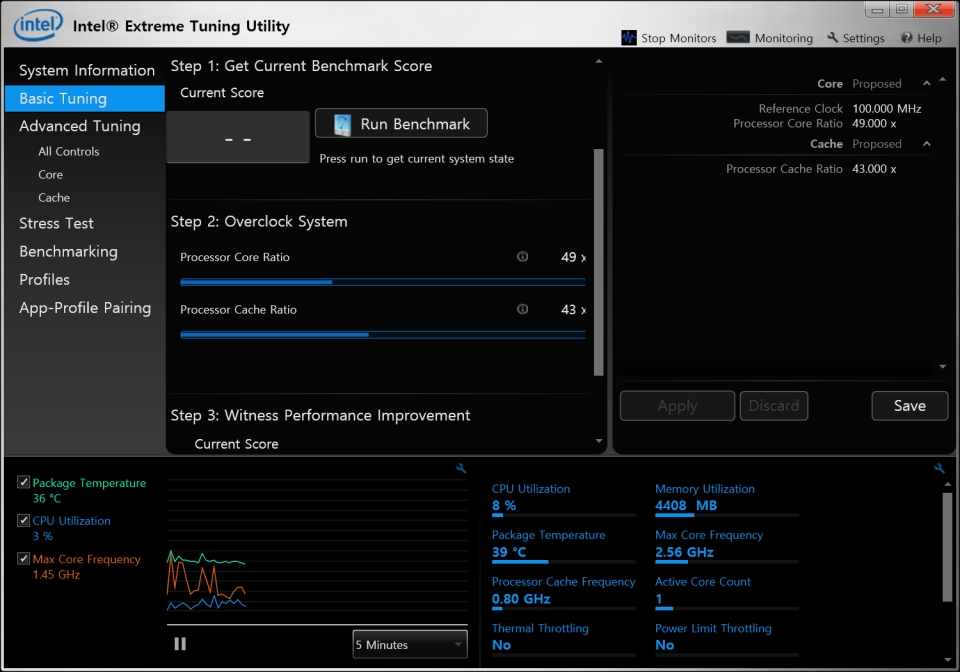The width and height of the screenshot is (960, 672).
Task: Click info icon next to Processor Core Ratio
Action: 522,257
